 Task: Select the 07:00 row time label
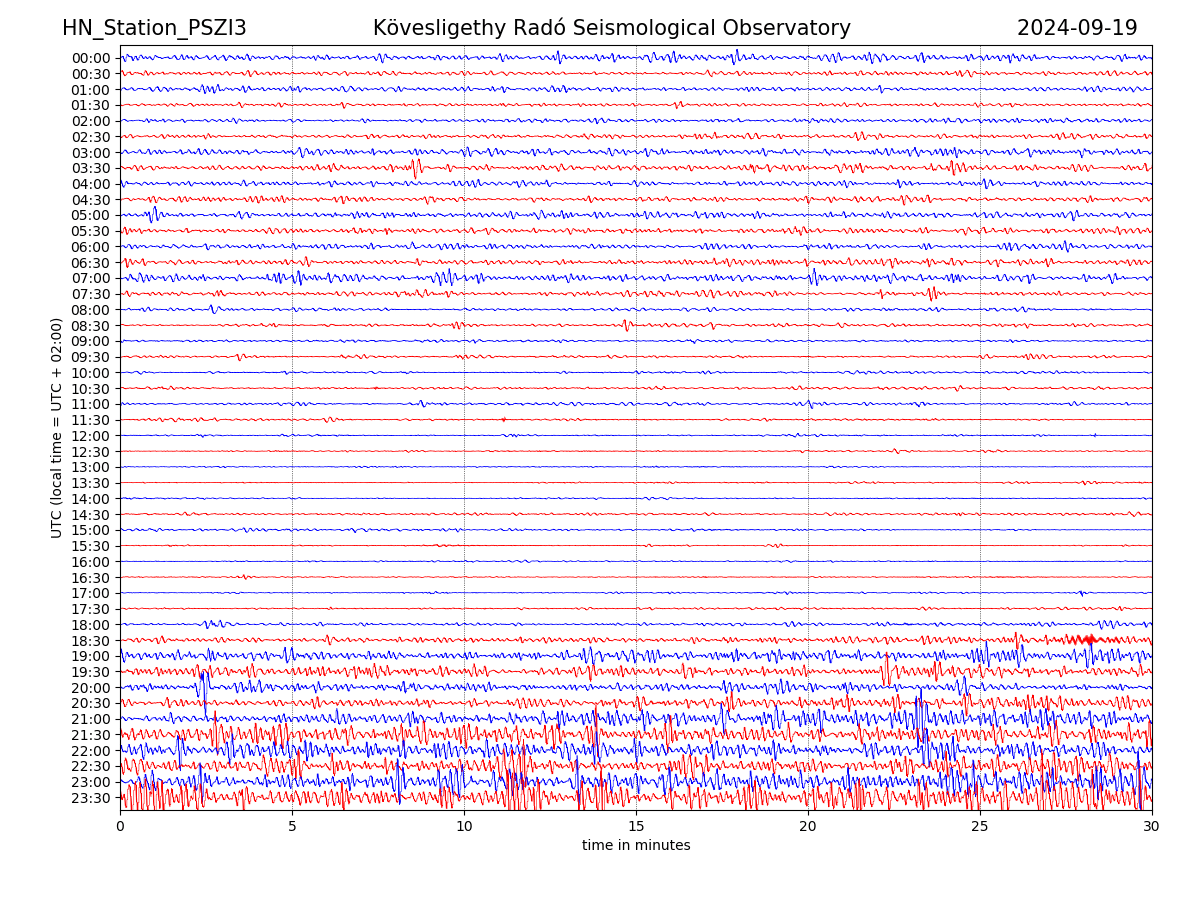(x=90, y=278)
